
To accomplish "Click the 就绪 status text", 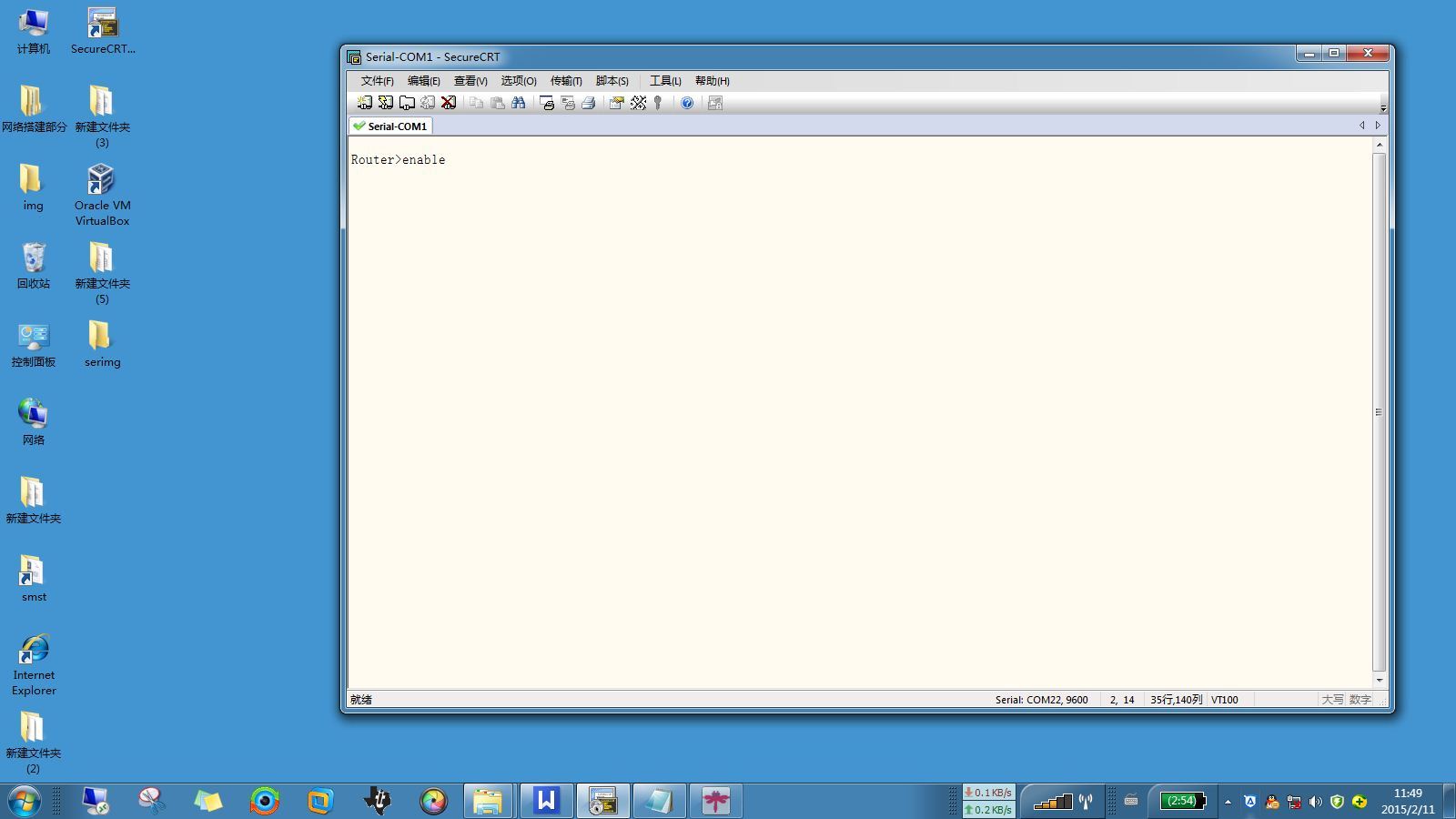I will pos(361,700).
